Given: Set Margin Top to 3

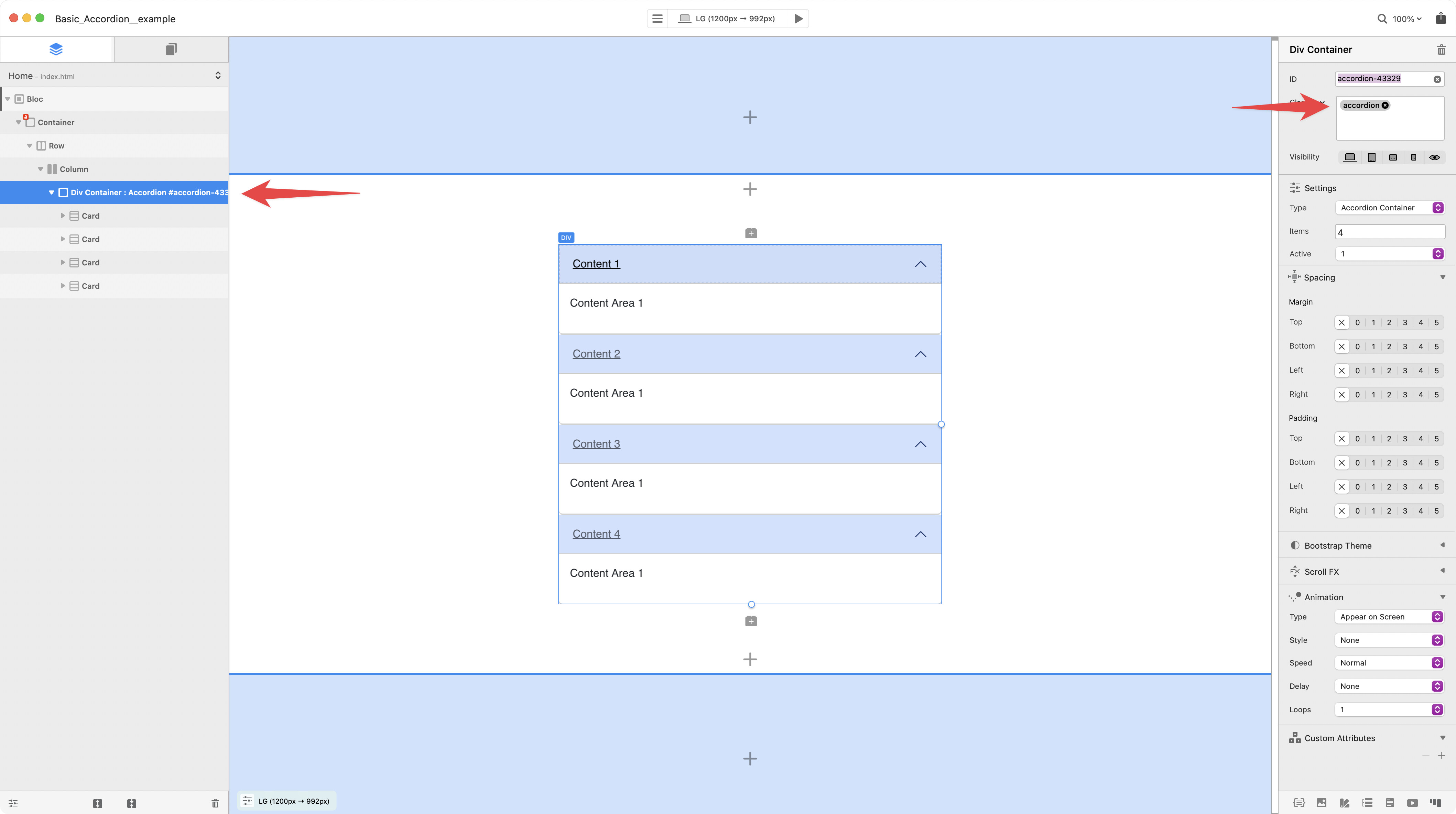Looking at the screenshot, I should point(1404,322).
